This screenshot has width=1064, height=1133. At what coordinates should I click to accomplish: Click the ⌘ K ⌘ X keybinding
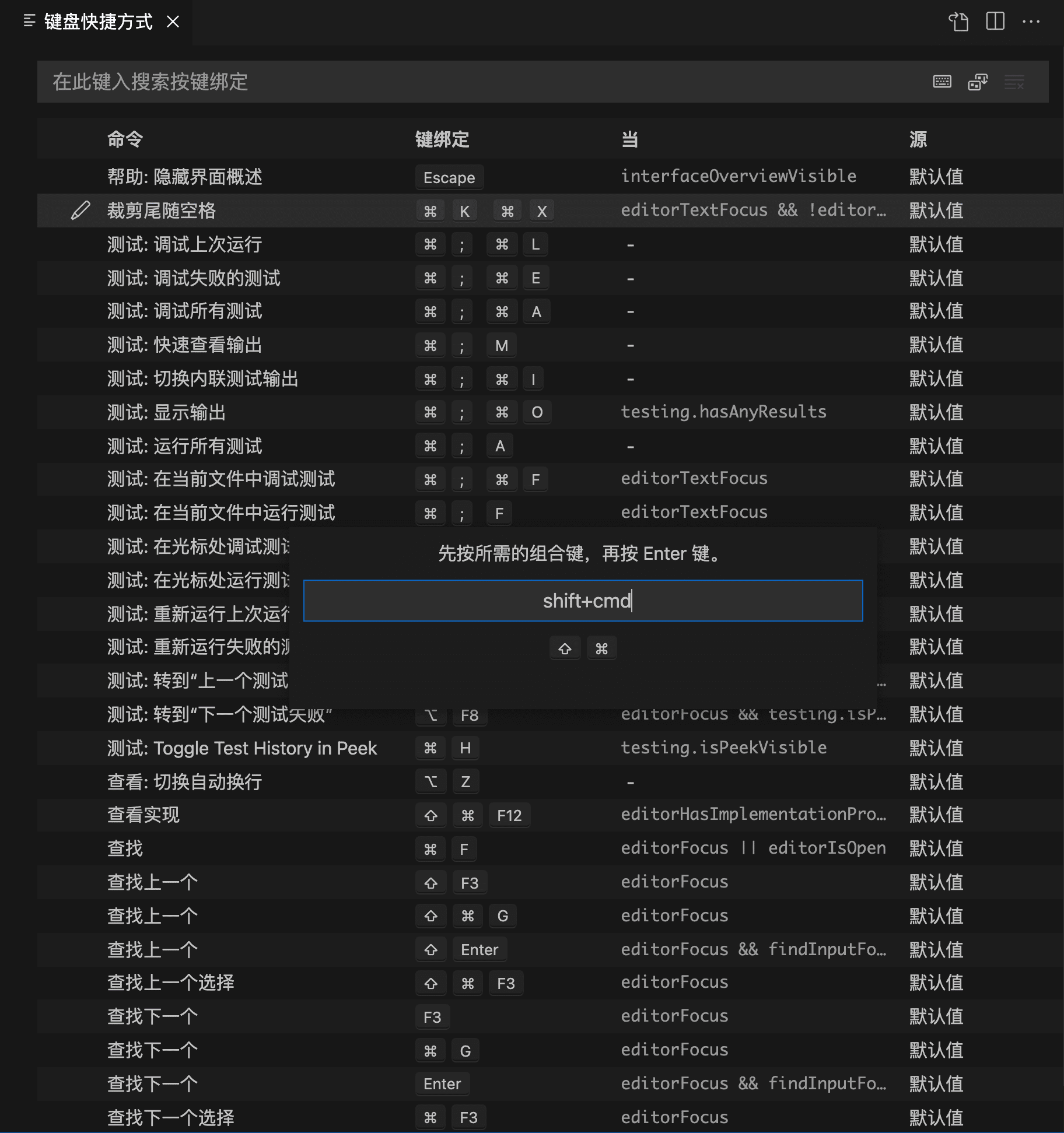click(x=485, y=211)
